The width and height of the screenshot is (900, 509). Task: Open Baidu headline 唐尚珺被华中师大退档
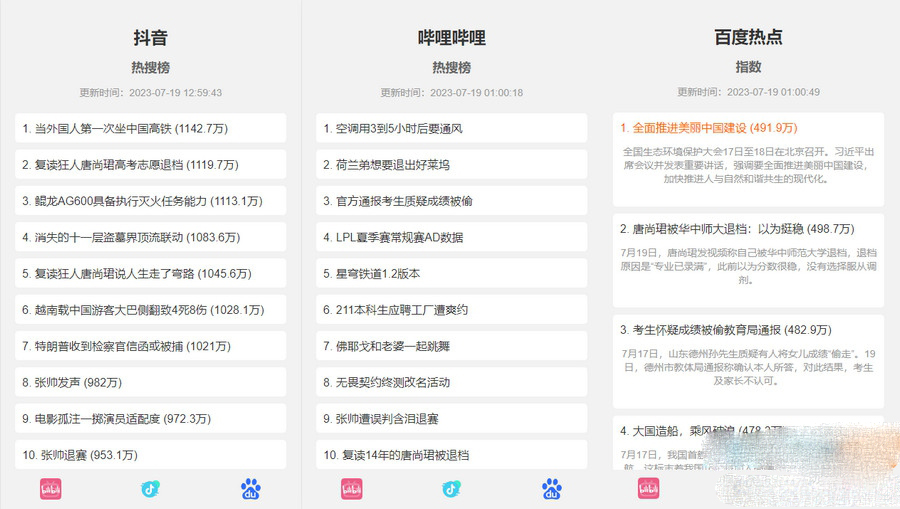point(737,228)
